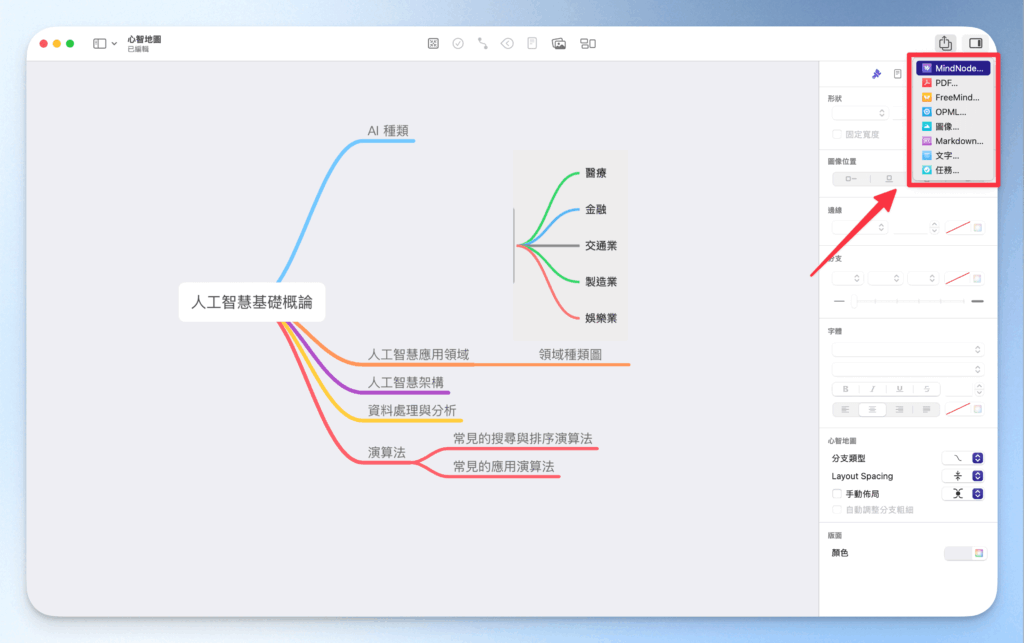Choose MindNode format in the export list
The width and height of the screenshot is (1024, 643).
[952, 68]
